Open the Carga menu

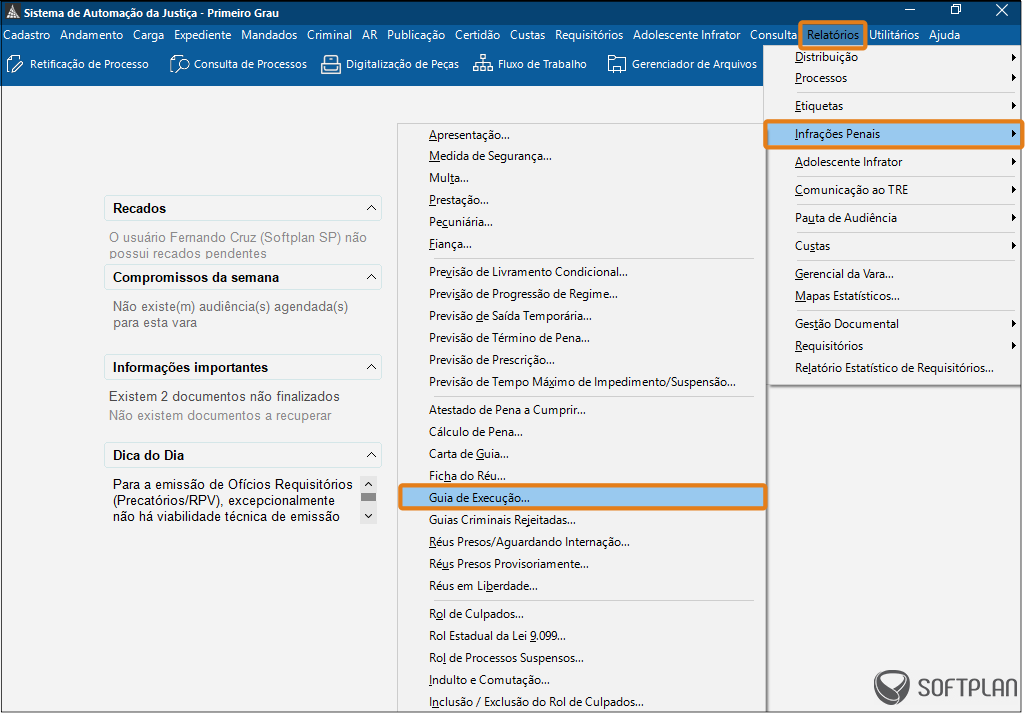[x=148, y=35]
